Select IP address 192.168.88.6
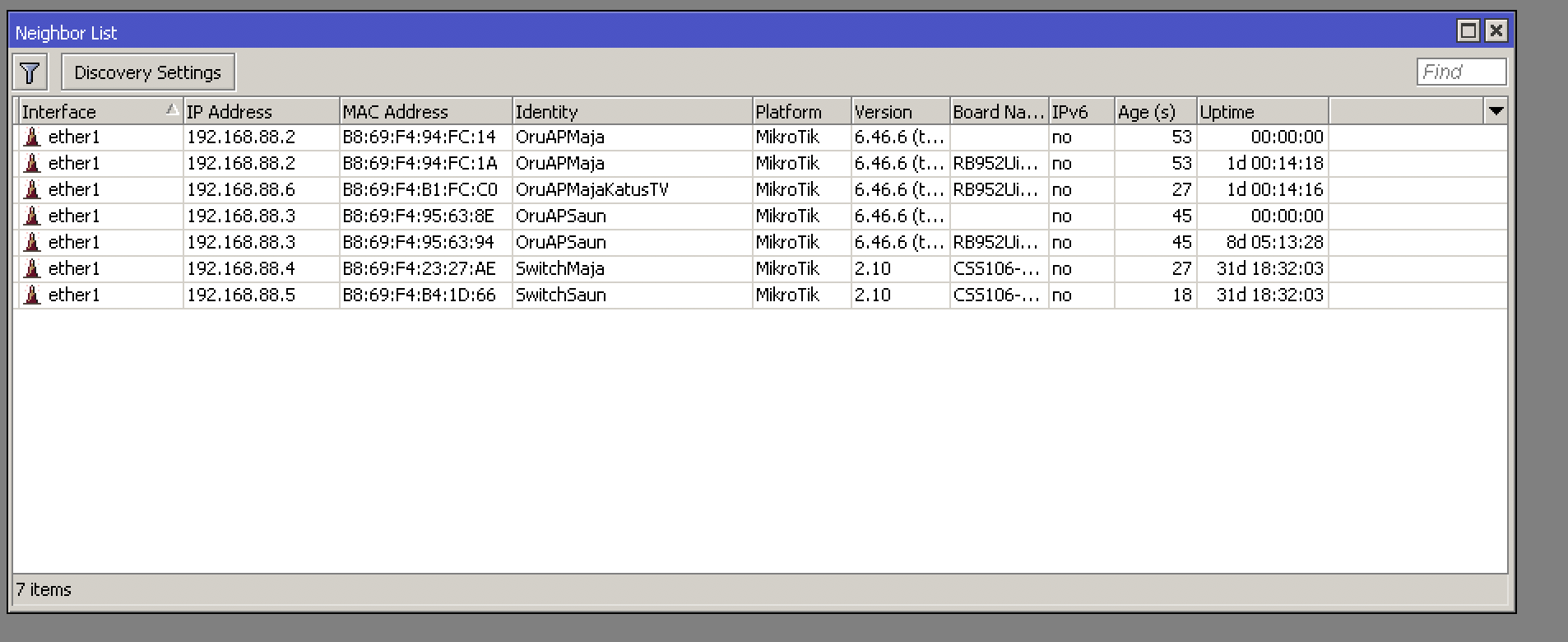Image resolution: width=1568 pixels, height=642 pixels. point(240,189)
